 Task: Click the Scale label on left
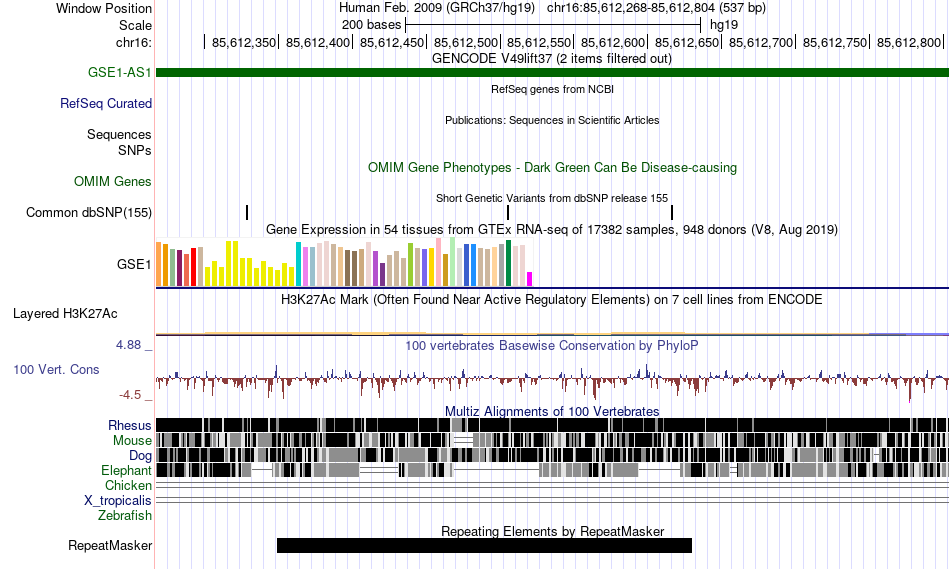point(135,25)
